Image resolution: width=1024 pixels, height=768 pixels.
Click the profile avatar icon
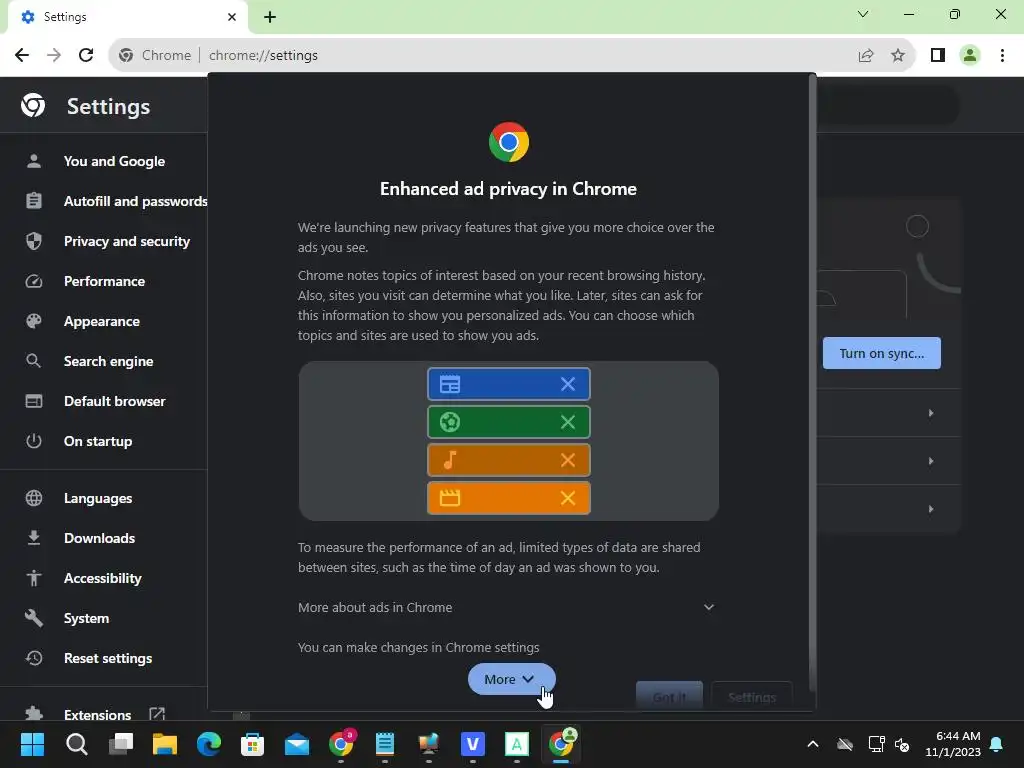click(970, 56)
